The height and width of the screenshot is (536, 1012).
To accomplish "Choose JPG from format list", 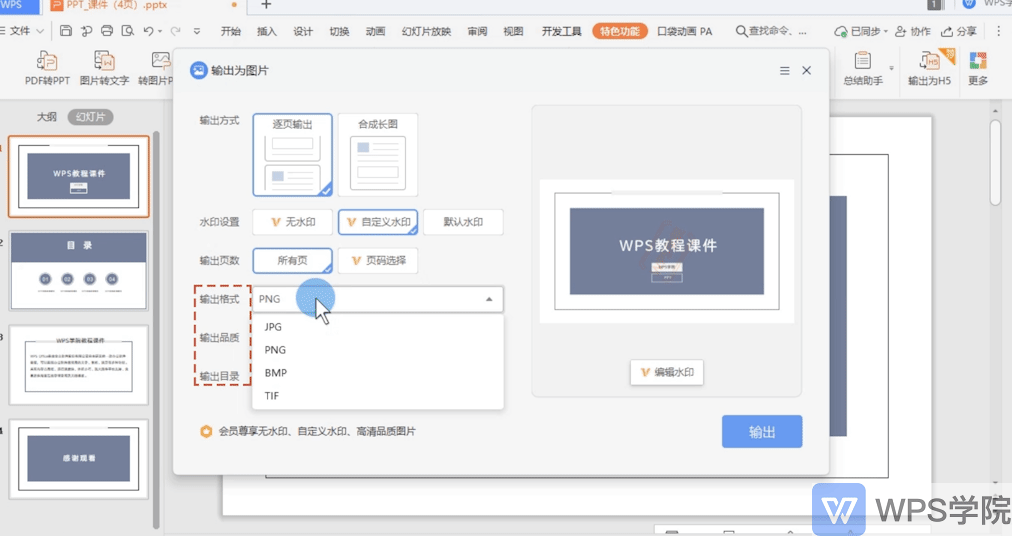I will [x=378, y=327].
